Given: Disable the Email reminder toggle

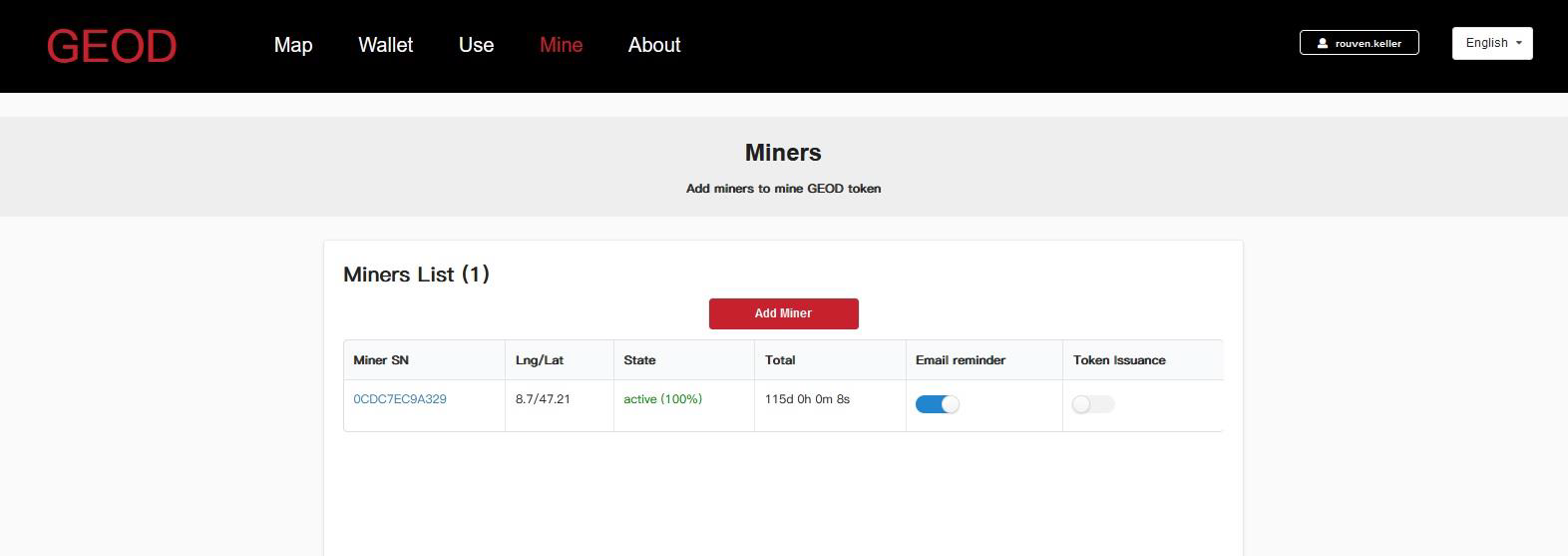Looking at the screenshot, I should click(937, 404).
